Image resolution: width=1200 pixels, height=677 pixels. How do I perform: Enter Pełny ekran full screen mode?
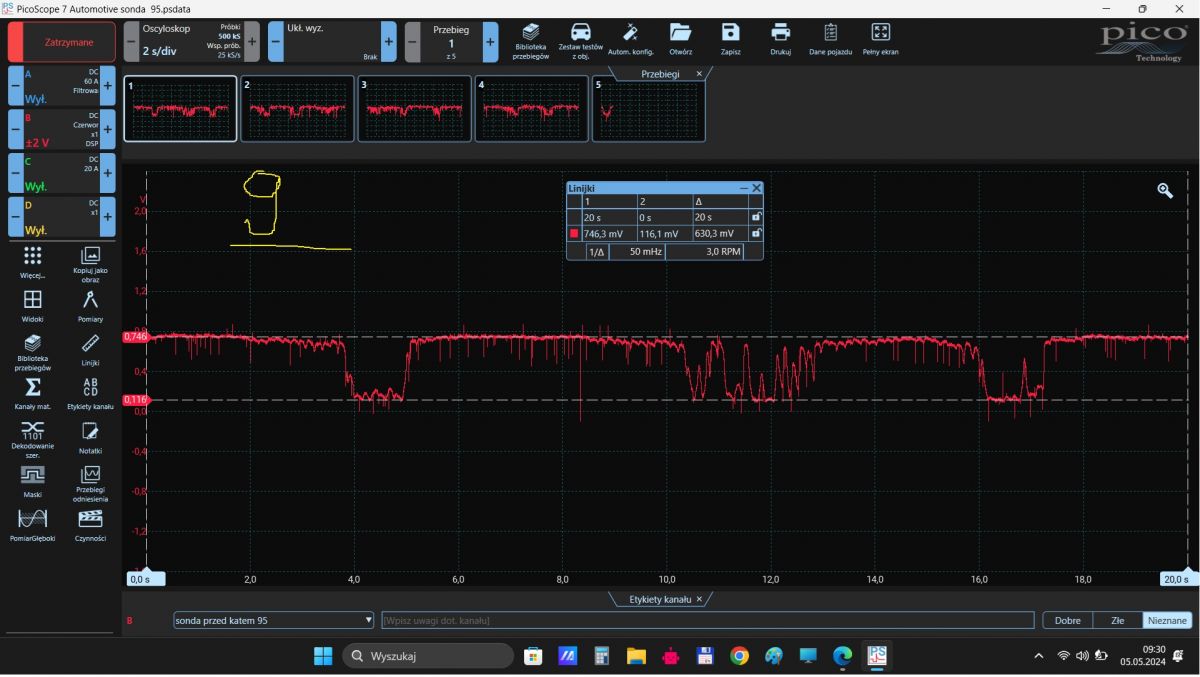880,34
